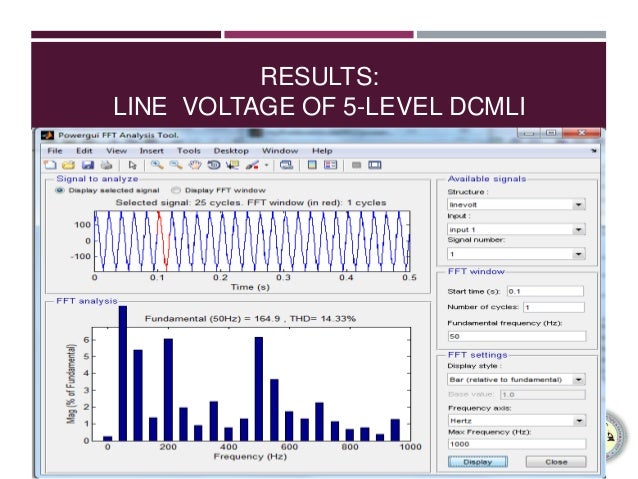
Task: Select Display selected signal radio button
Action: click(x=60, y=190)
